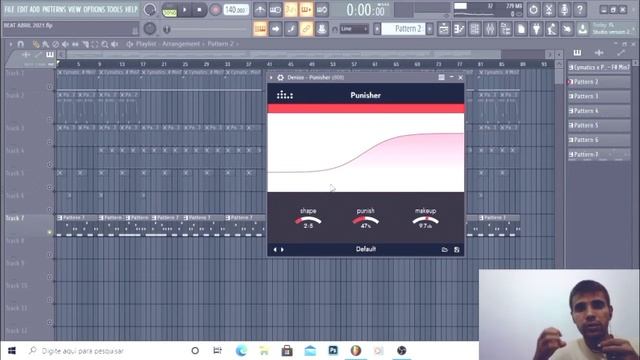Open the TOOLS menu
Viewport: 640px width, 360px height.
(115, 9)
